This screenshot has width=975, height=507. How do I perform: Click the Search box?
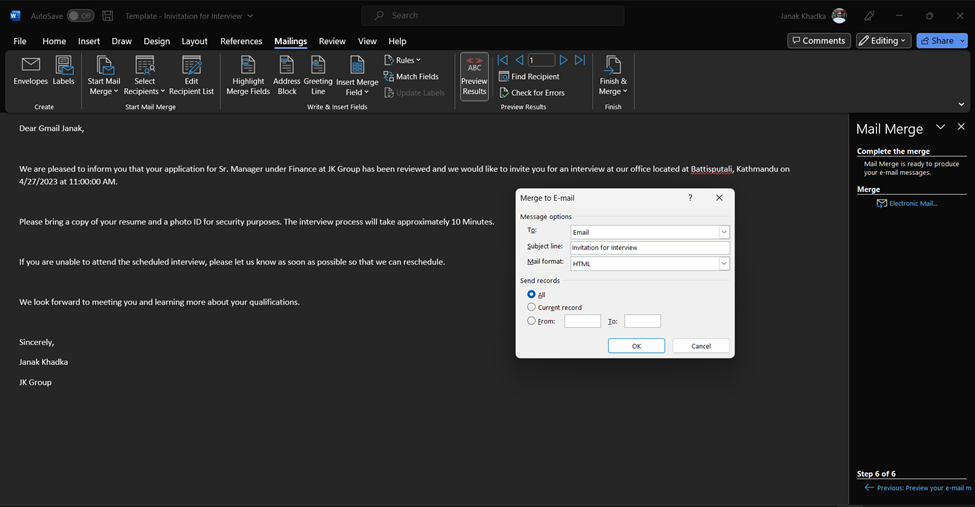[x=492, y=16]
